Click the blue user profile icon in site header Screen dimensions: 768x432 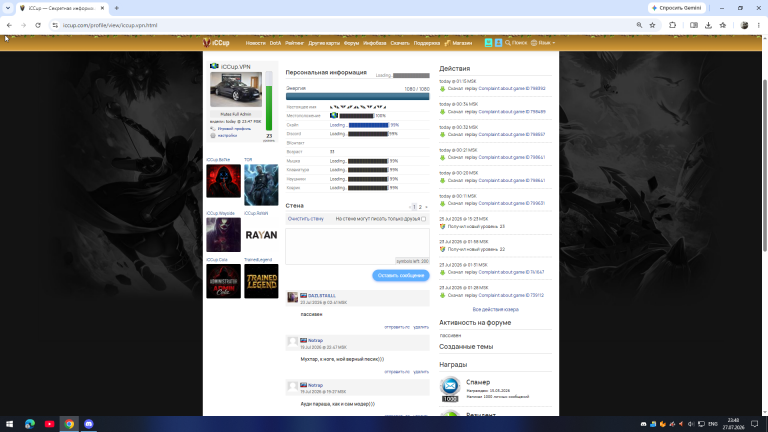click(498, 43)
